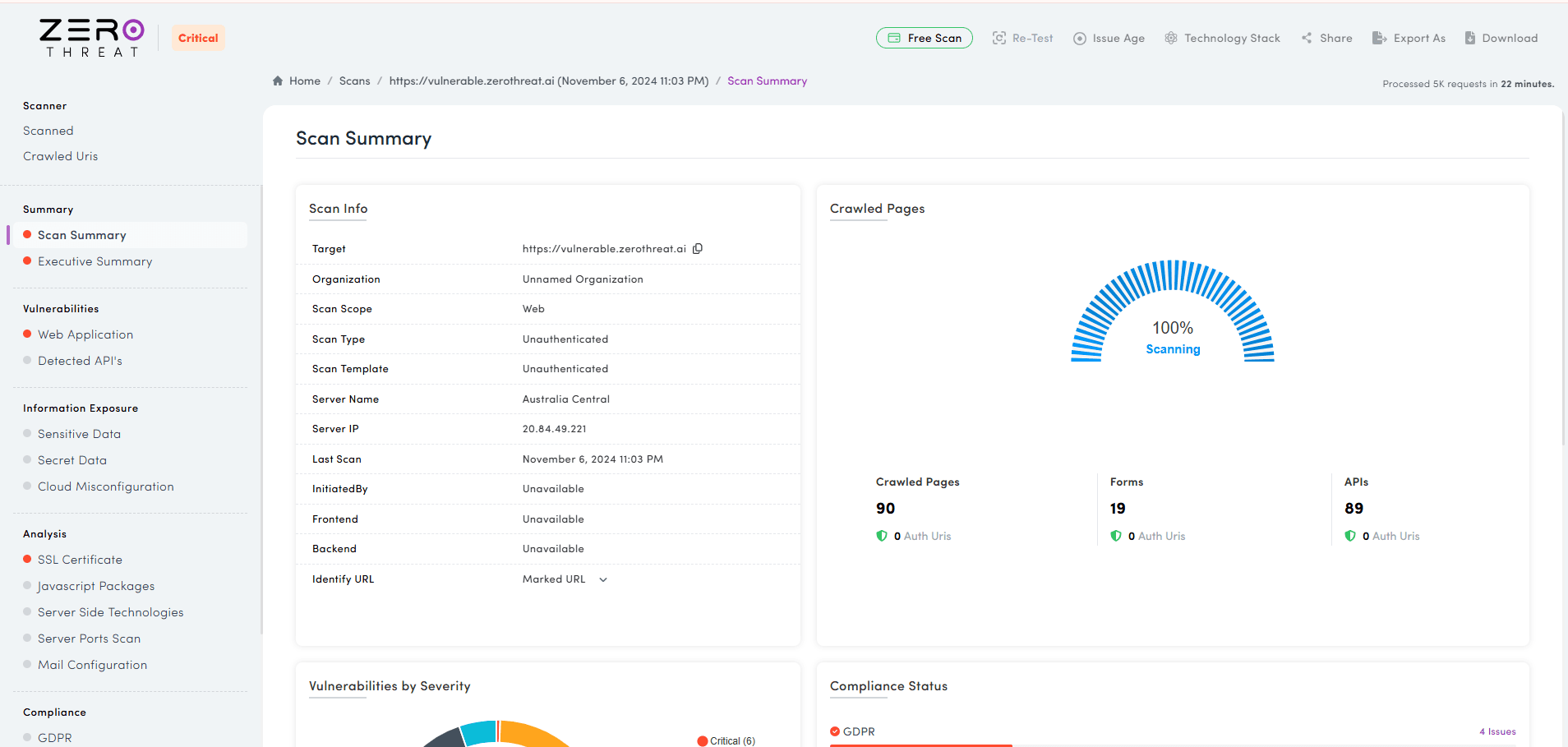Go to Scans breadcrumb link
The image size is (1568, 747).
(355, 81)
